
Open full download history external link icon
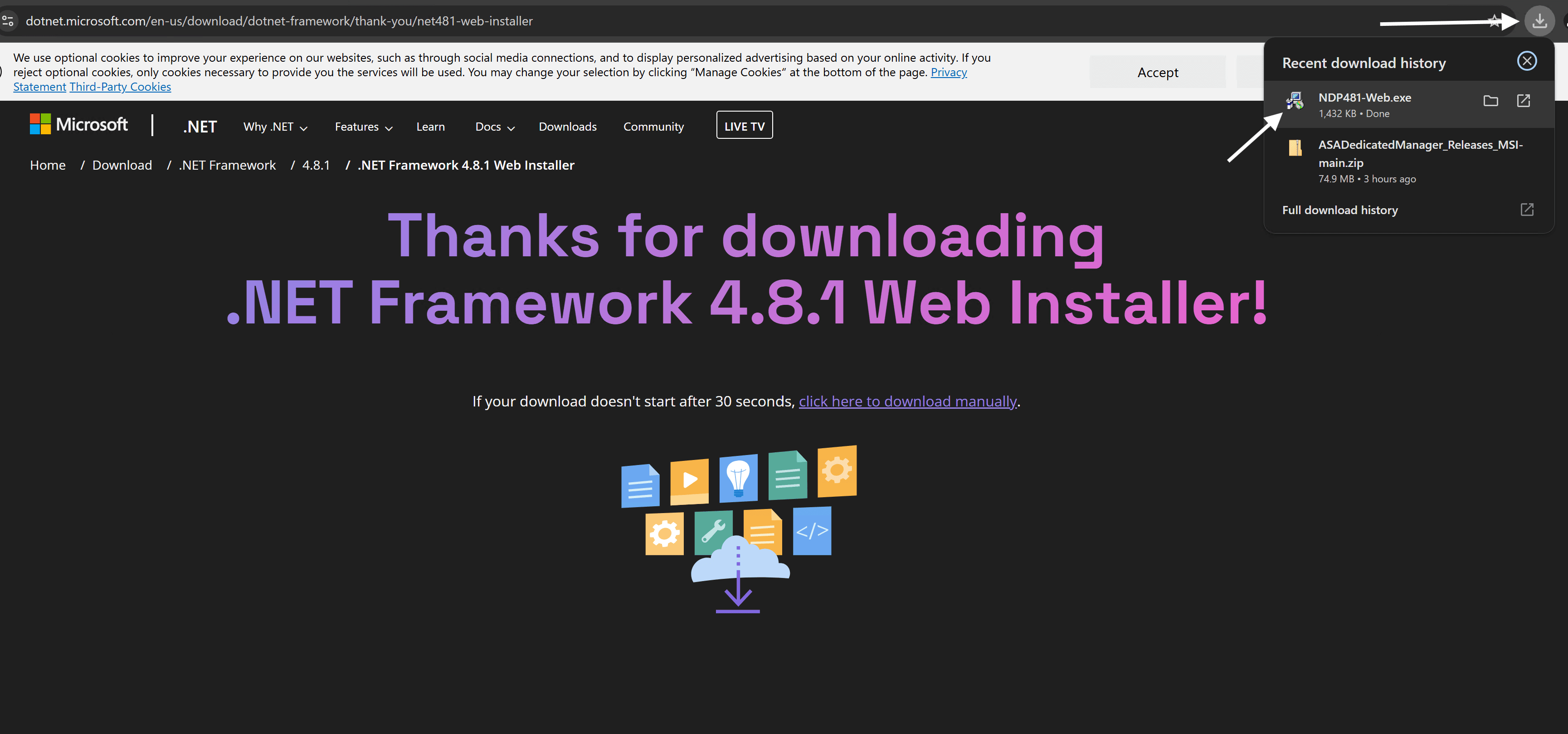[1527, 210]
